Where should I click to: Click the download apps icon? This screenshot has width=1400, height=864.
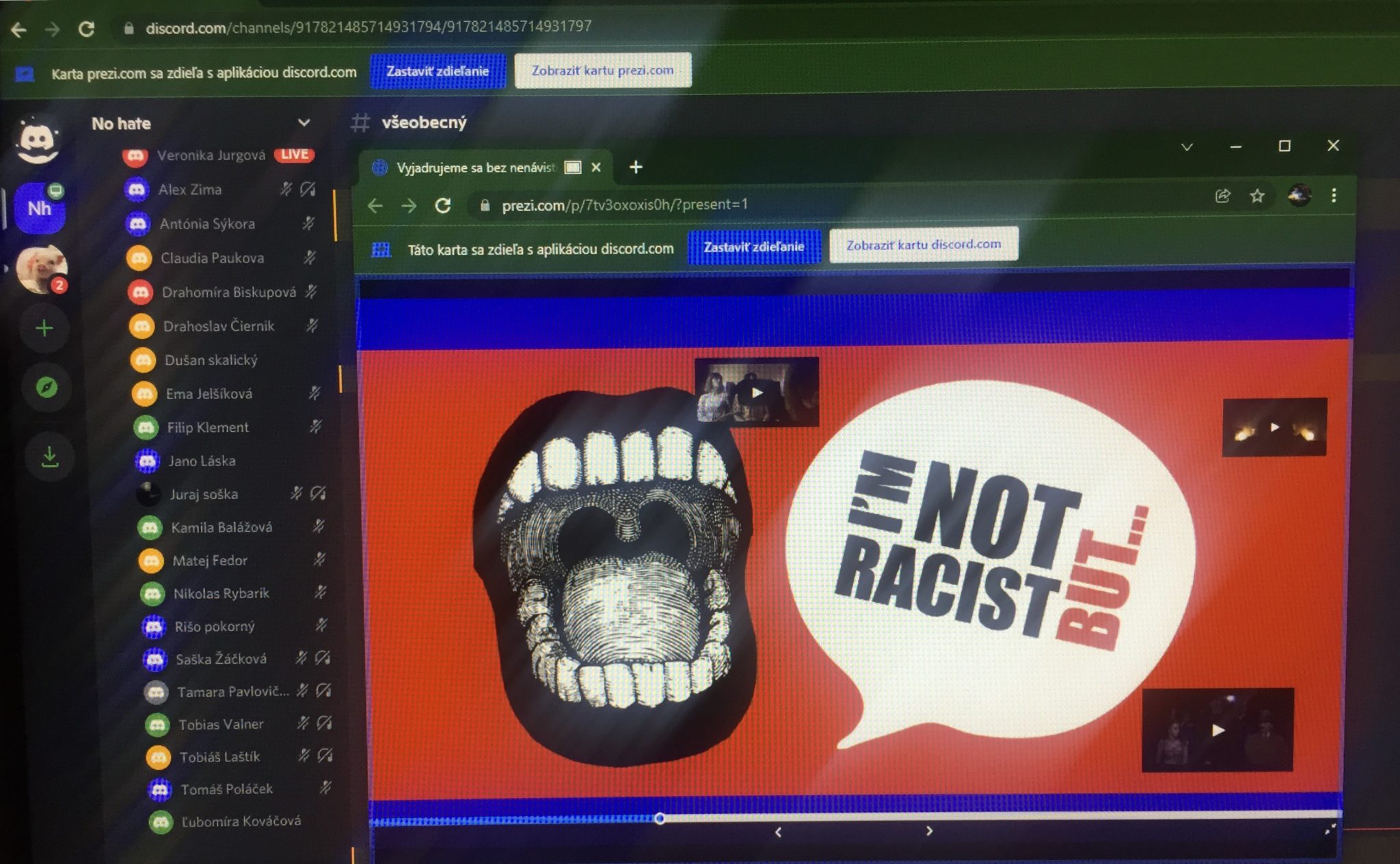tap(50, 456)
